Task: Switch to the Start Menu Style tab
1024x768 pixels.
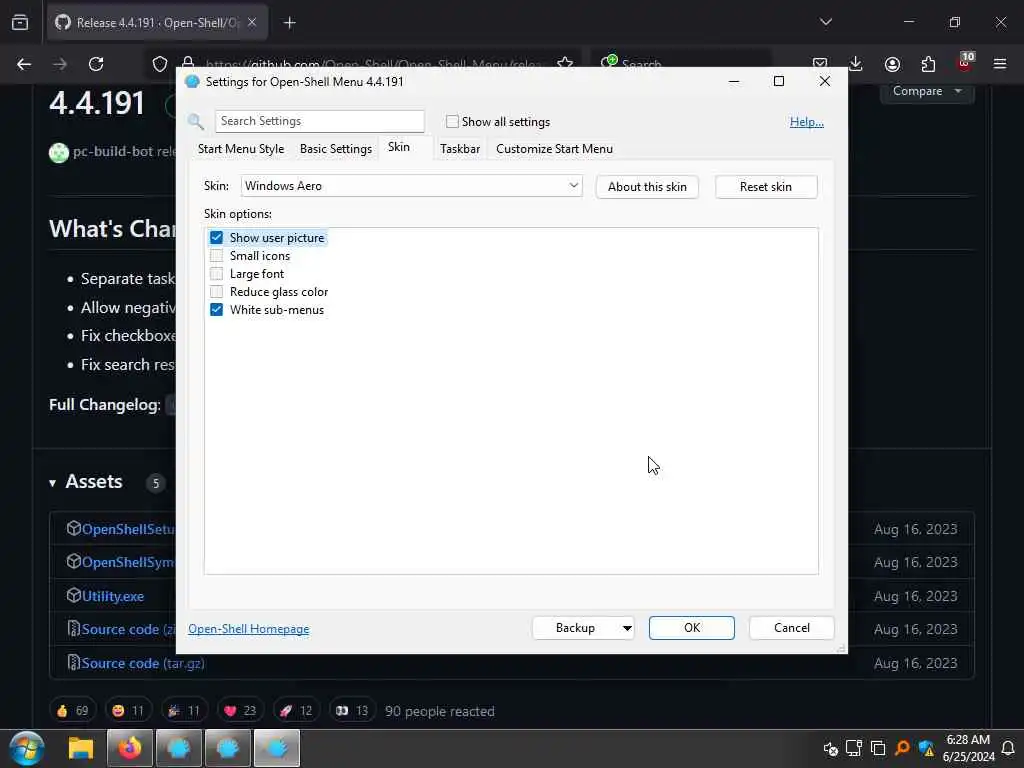Action: coord(241,149)
